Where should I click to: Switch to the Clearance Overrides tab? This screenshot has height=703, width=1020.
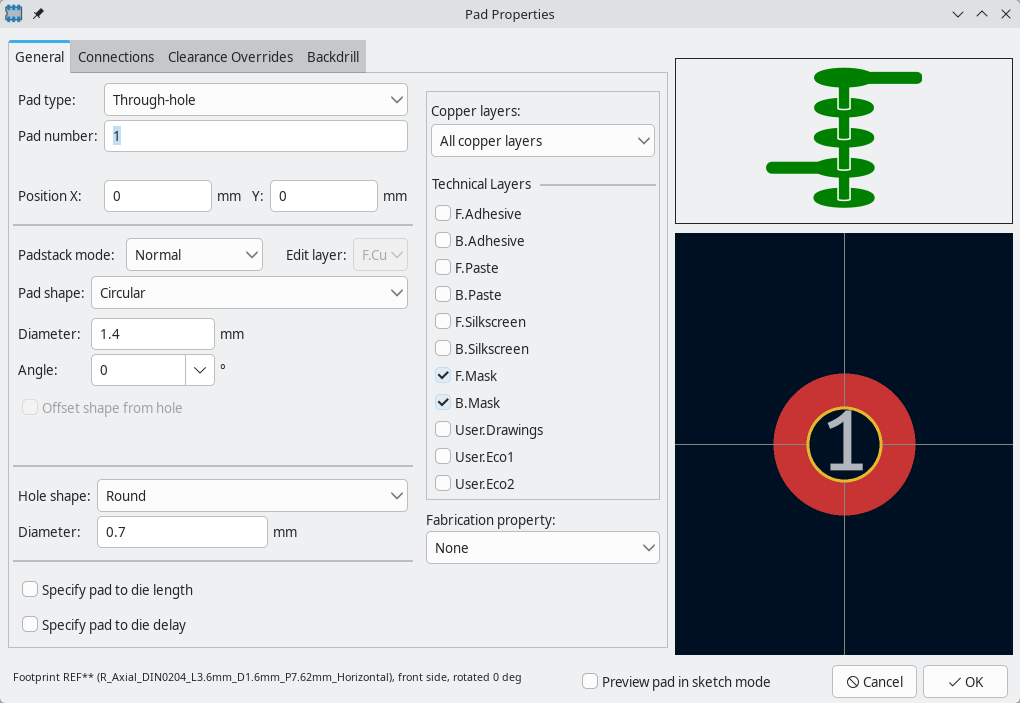230,57
